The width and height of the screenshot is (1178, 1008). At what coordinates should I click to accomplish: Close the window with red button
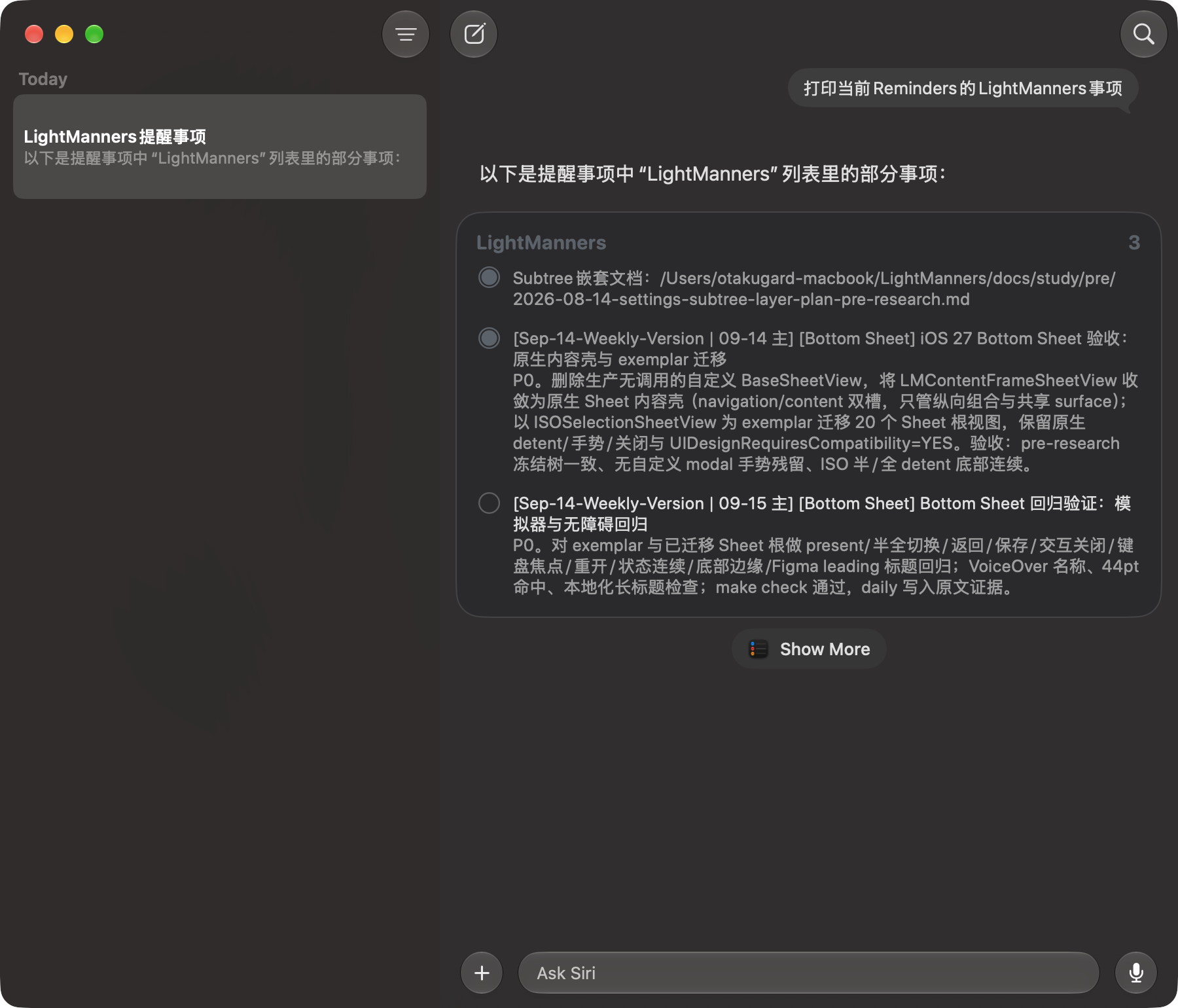(x=34, y=34)
